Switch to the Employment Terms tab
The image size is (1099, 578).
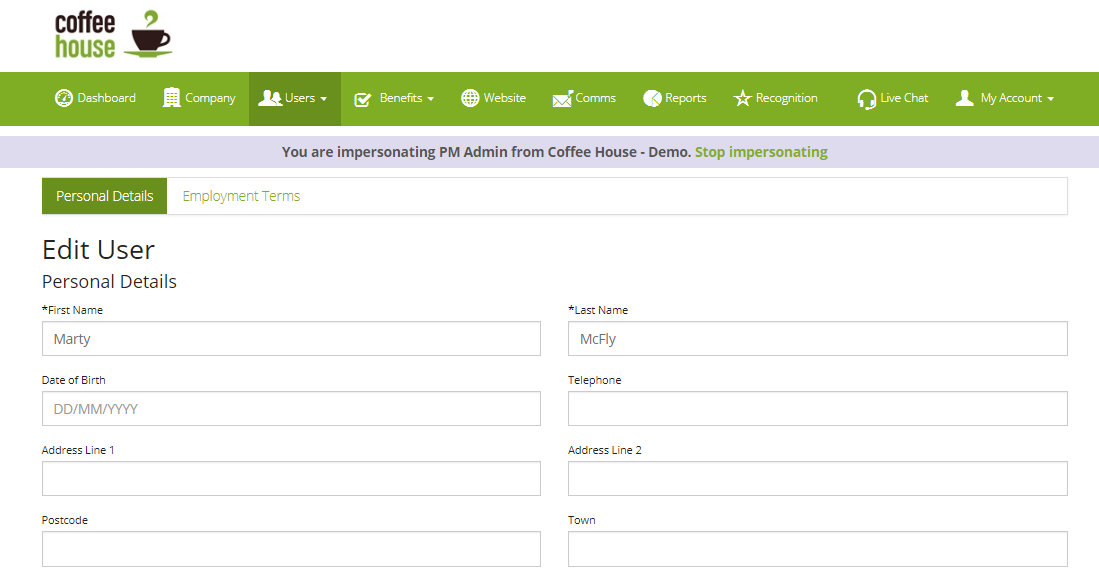(x=241, y=195)
